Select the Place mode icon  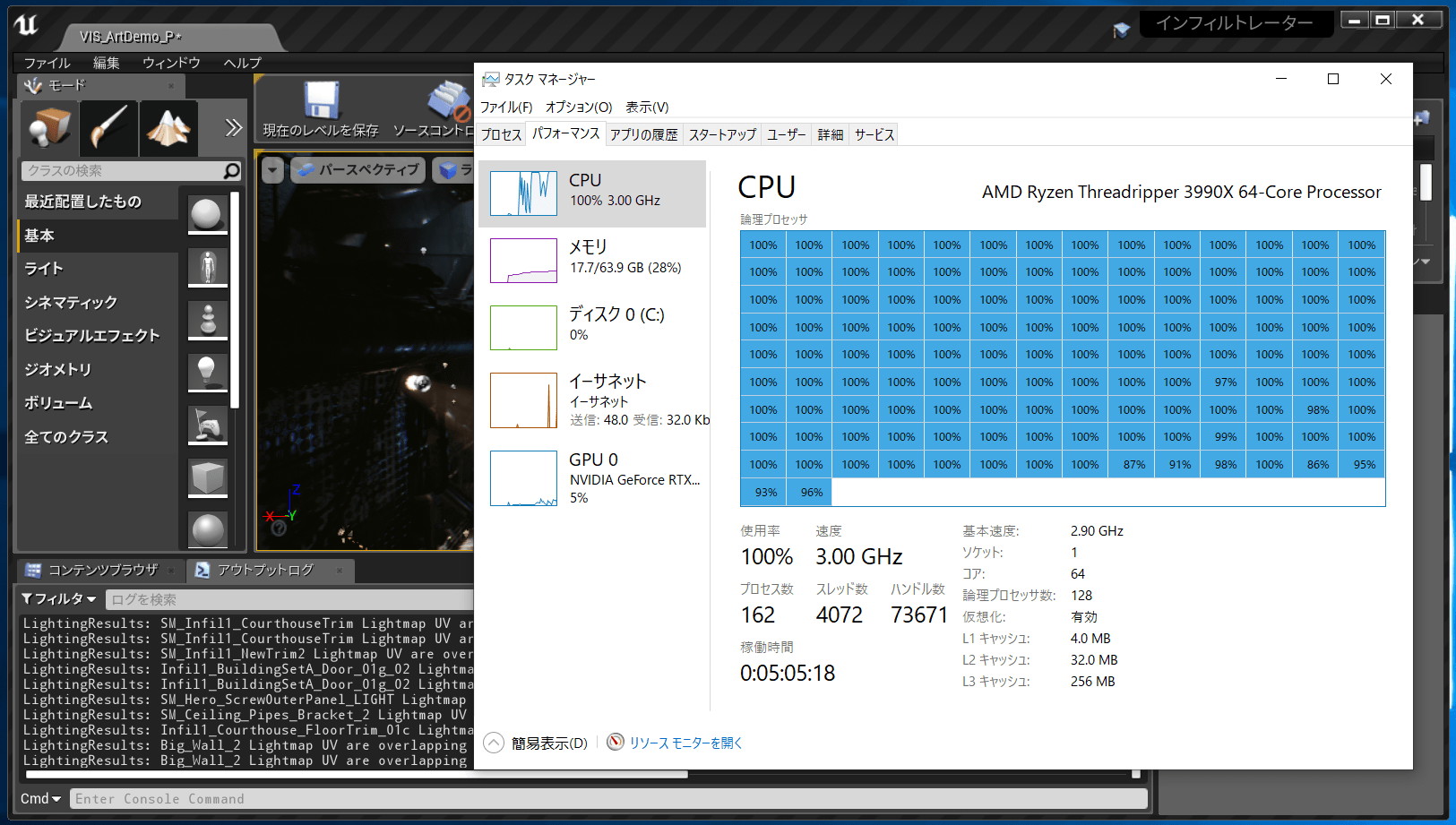tap(49, 128)
